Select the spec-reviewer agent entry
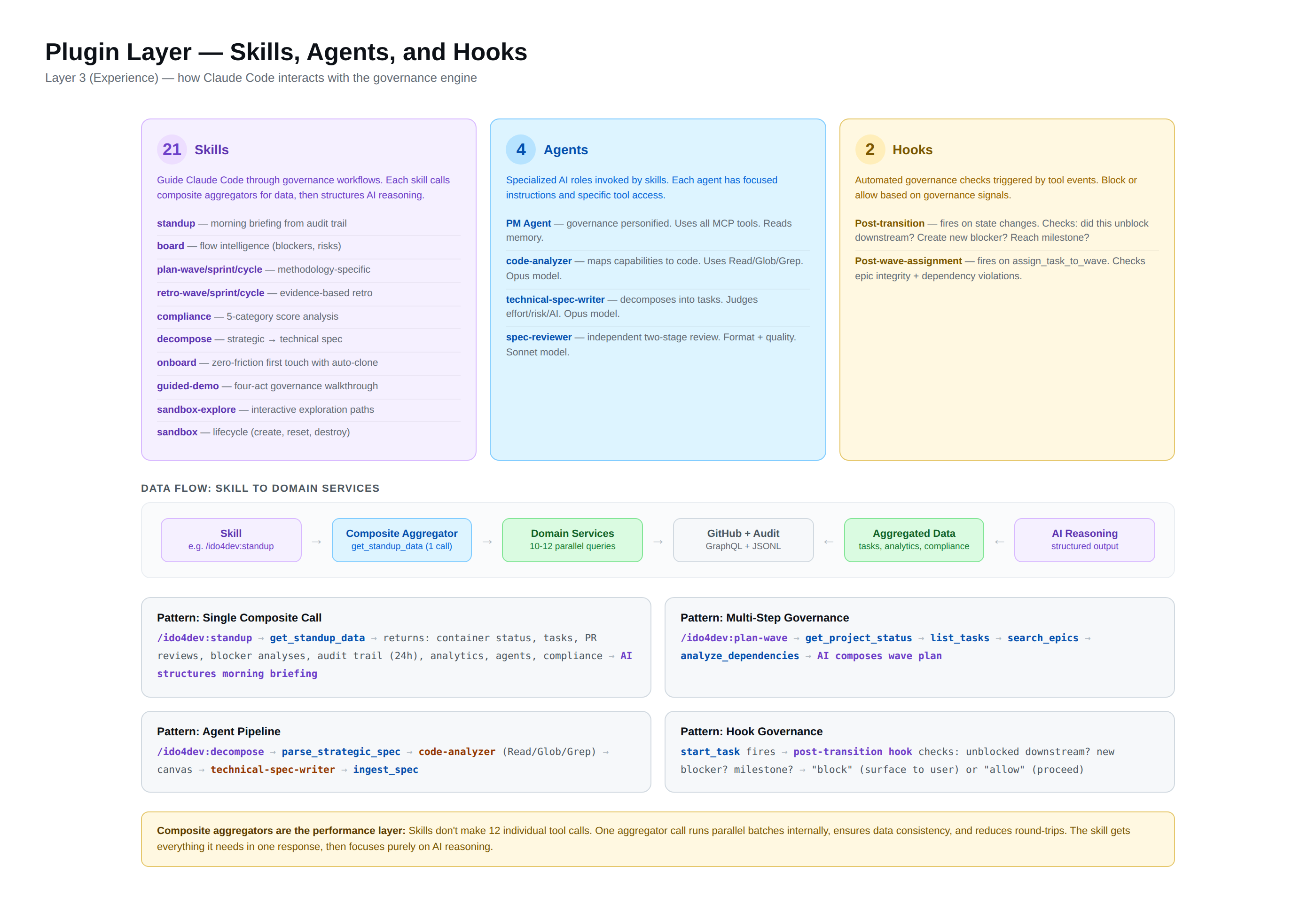The image size is (1316, 897). point(538,337)
